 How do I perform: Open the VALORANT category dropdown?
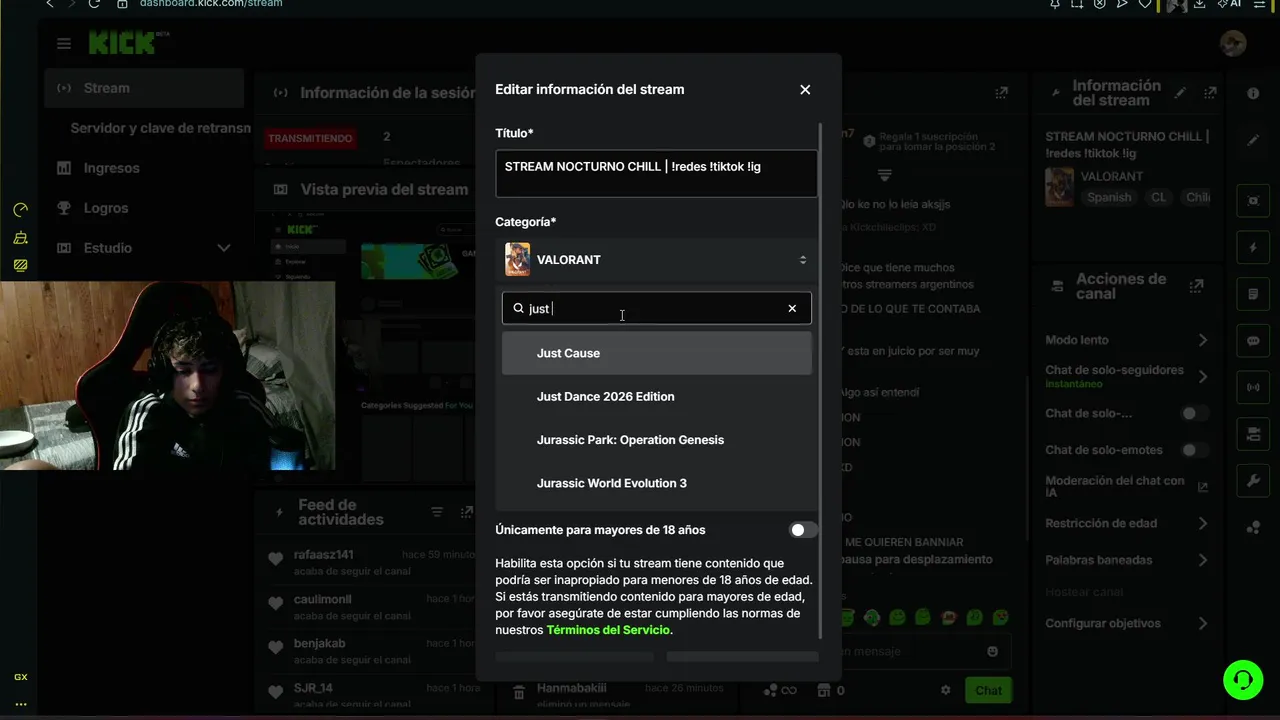(656, 260)
